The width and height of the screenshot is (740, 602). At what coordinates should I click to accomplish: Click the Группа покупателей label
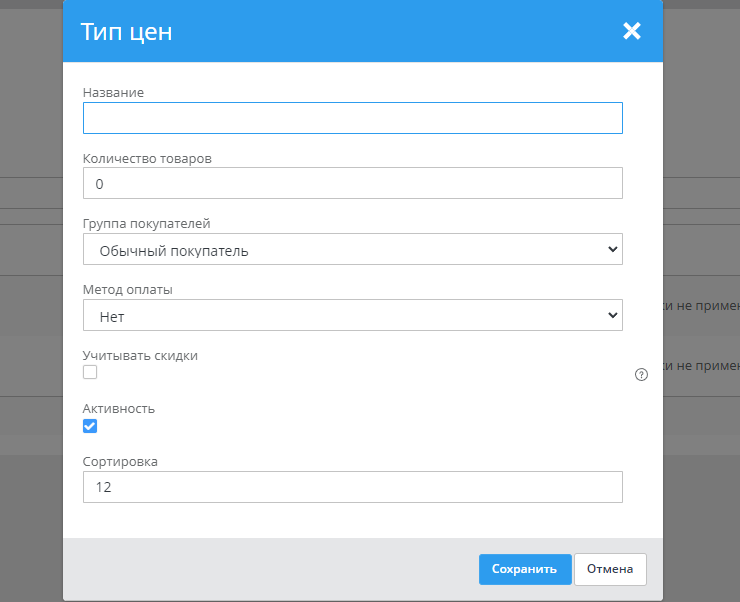pyautogui.click(x=146, y=224)
